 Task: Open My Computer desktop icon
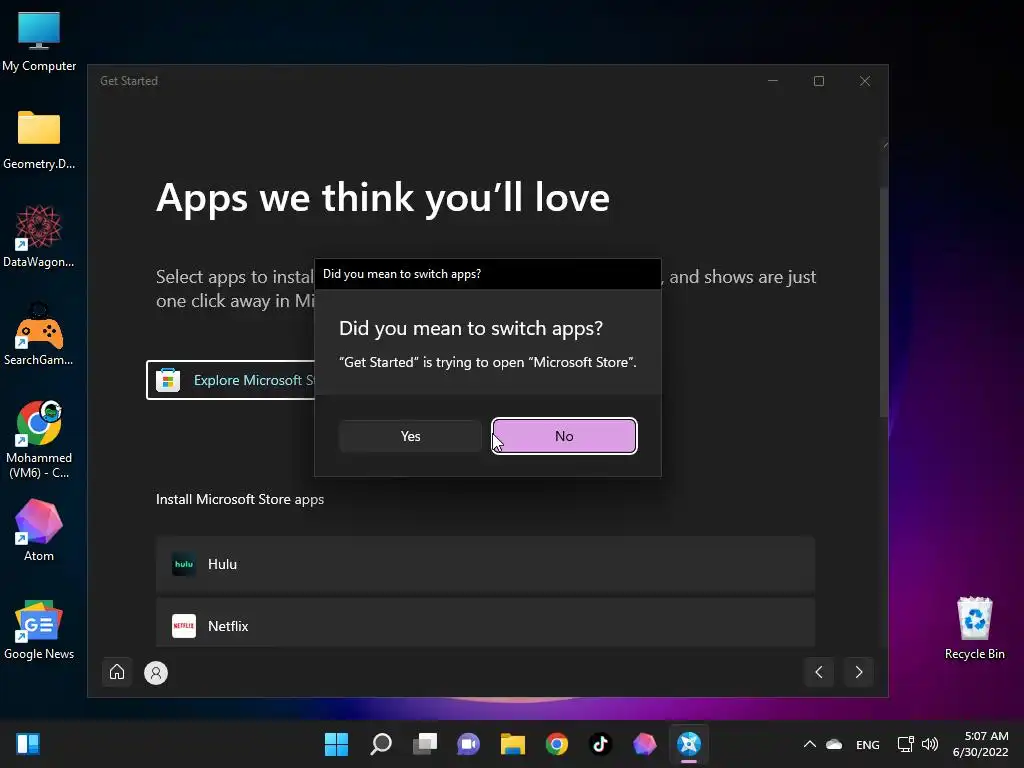[x=39, y=41]
